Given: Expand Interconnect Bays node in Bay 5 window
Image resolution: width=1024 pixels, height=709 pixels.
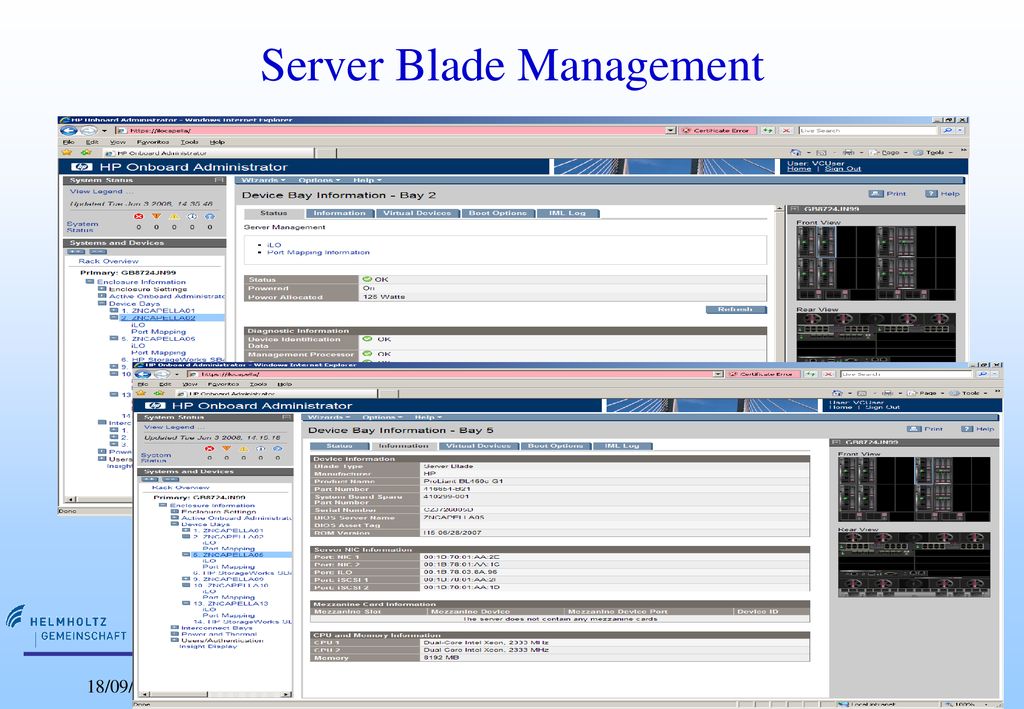Looking at the screenshot, I should (x=174, y=627).
